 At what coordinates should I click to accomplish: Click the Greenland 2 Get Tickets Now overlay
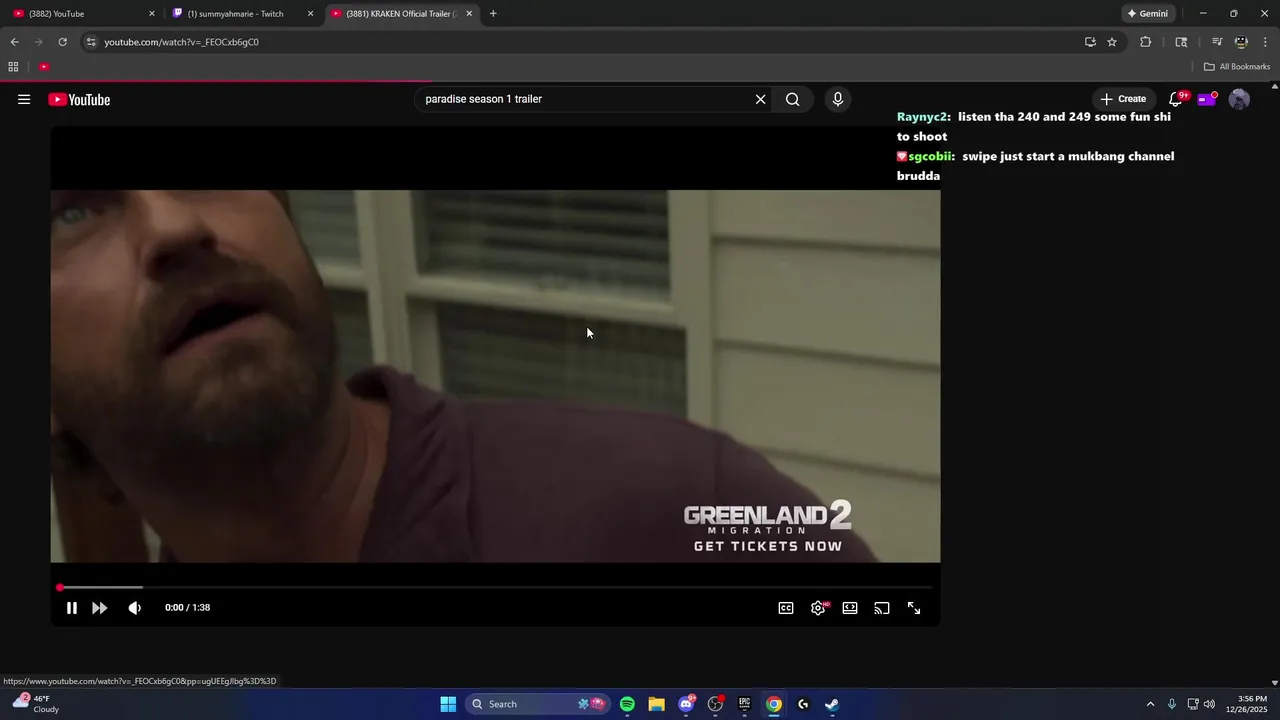click(x=768, y=528)
